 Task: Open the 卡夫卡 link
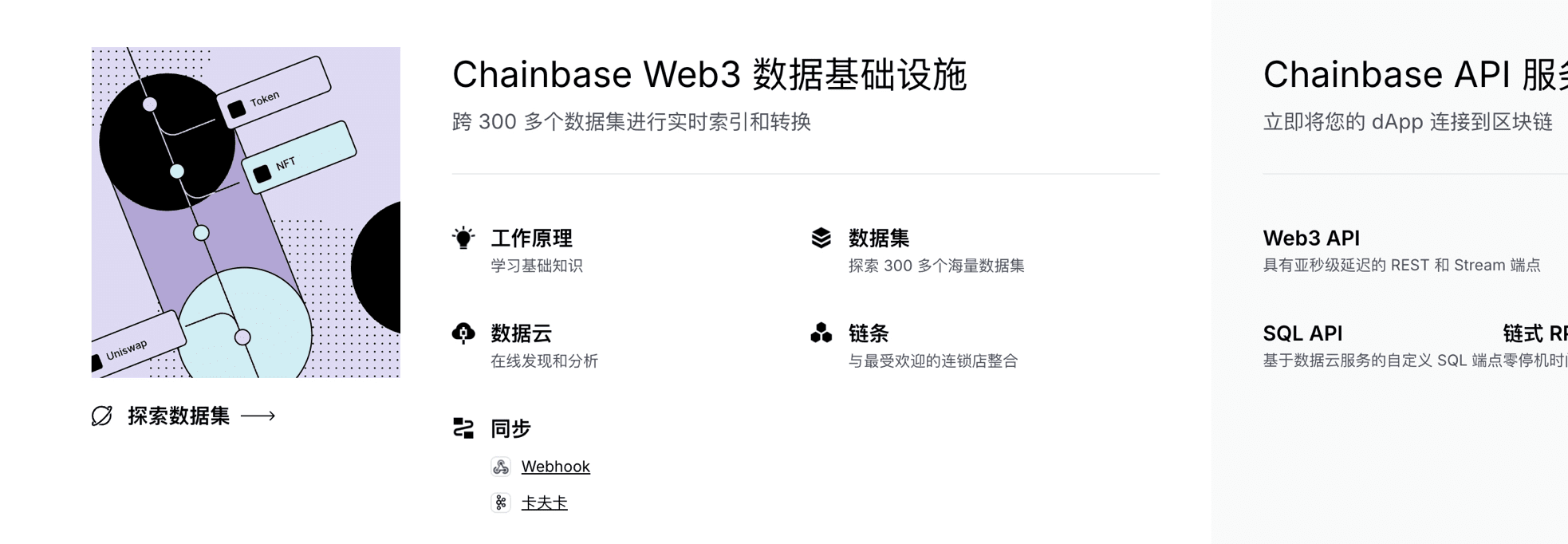pyautogui.click(x=544, y=503)
